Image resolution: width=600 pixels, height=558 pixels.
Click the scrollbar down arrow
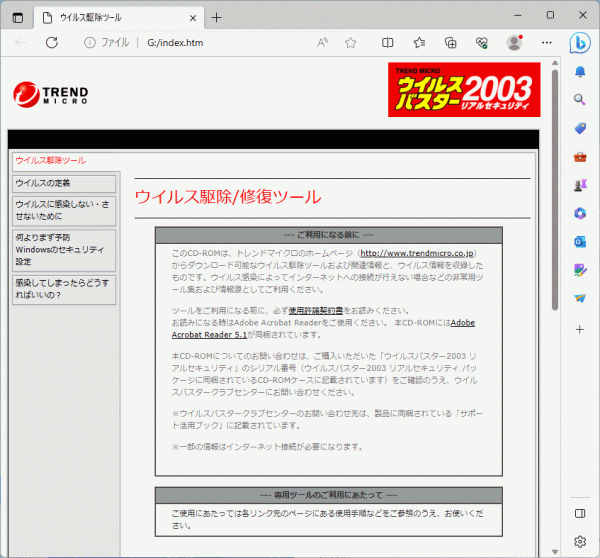pos(555,551)
